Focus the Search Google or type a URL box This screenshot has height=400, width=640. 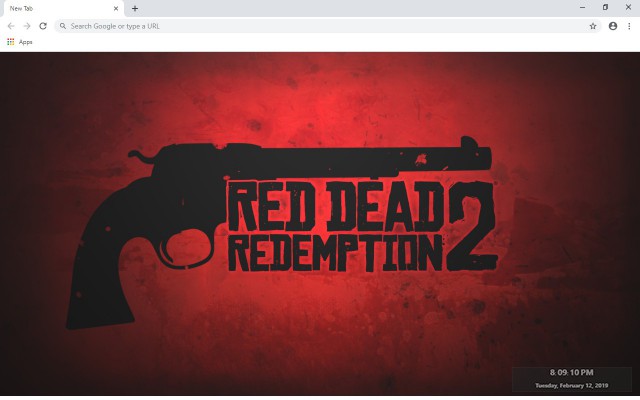[328, 26]
